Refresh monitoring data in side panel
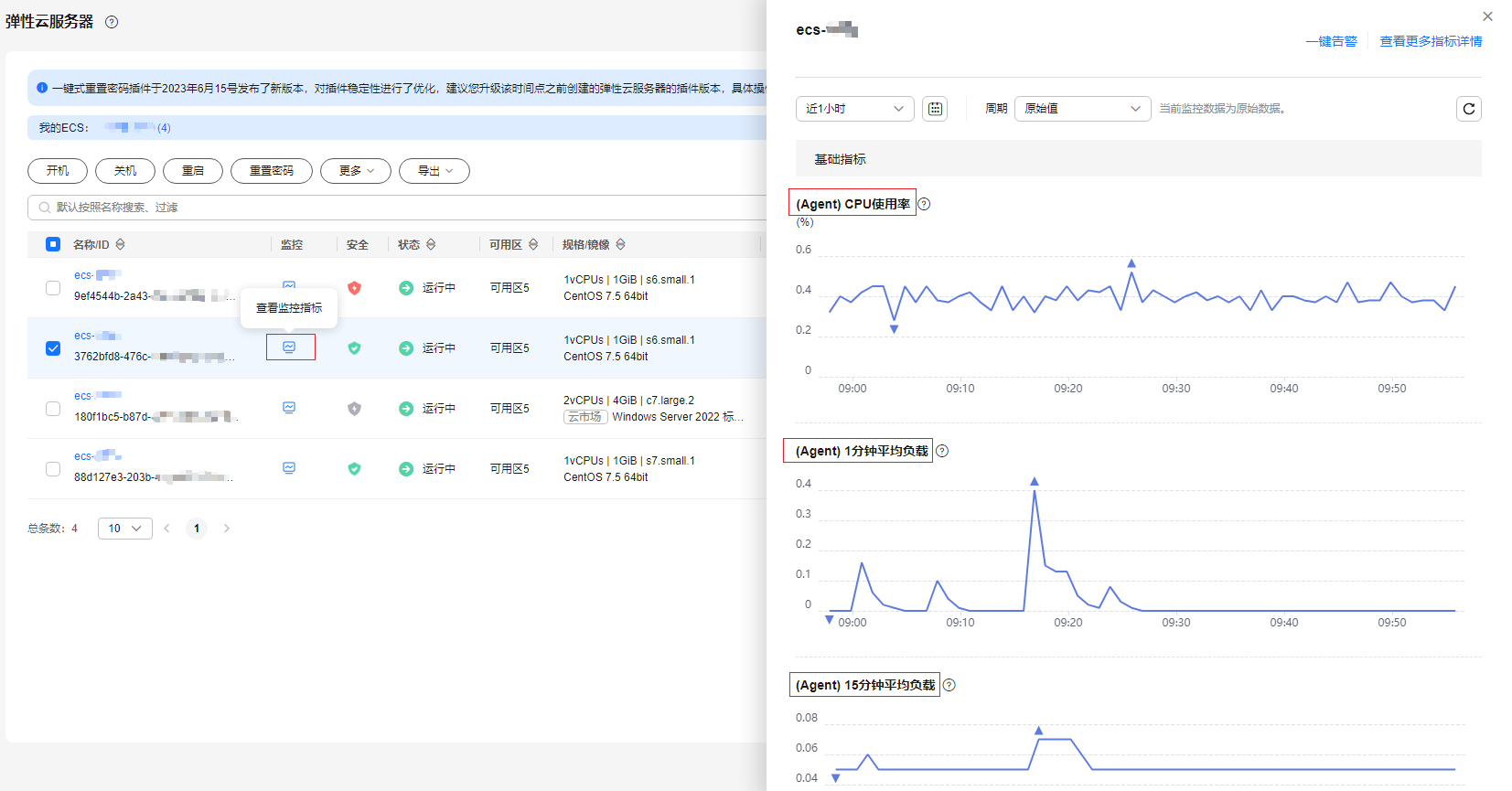1512x791 pixels. [x=1469, y=109]
